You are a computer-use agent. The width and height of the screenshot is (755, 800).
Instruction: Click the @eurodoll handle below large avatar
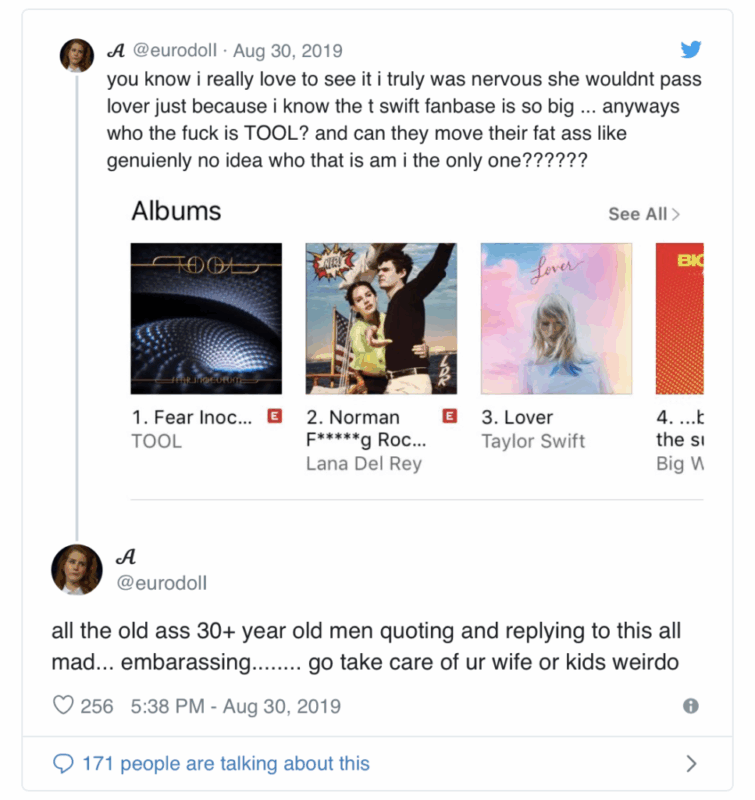pos(163,582)
